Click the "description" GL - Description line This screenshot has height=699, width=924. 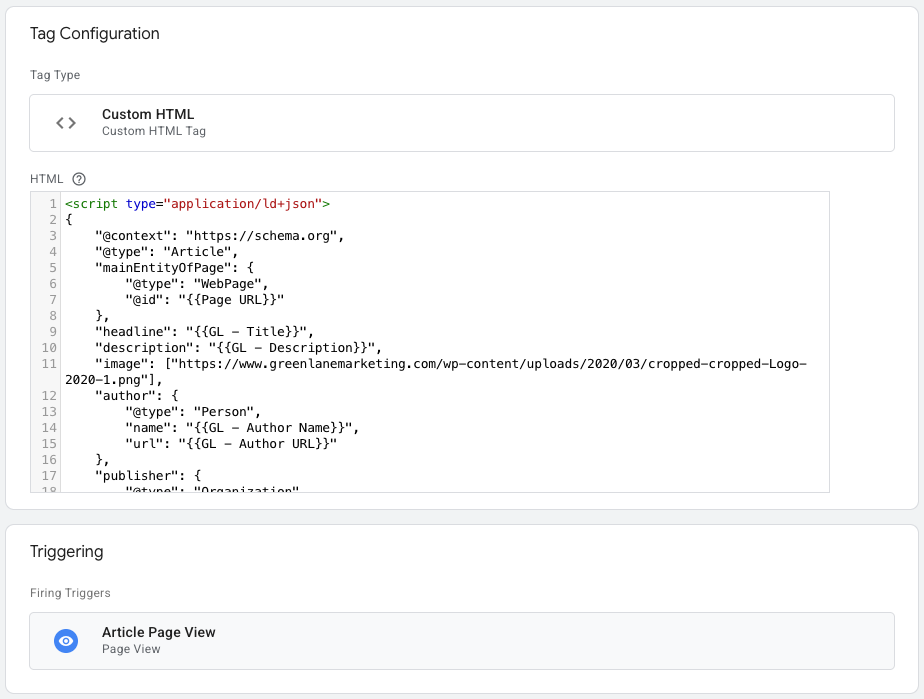coord(239,348)
